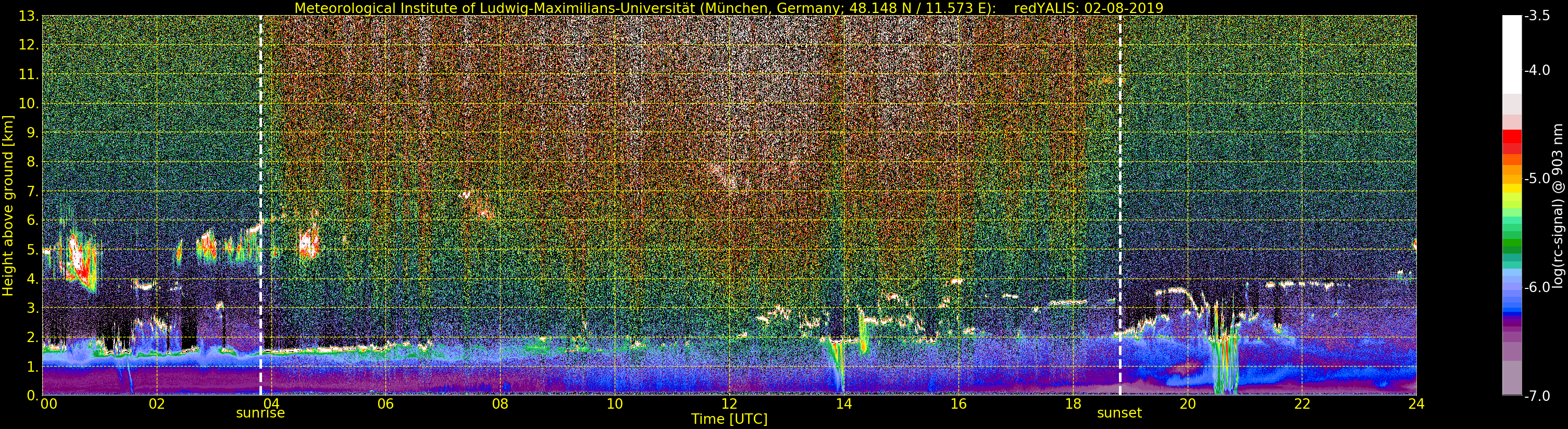Click the 'sunrise' label under the time axis
Screen dimensions: 1568x429
coord(260,413)
